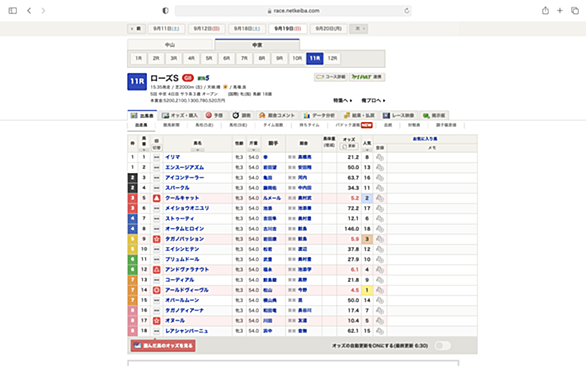Open star mark selector for オヌール
The width and height of the screenshot is (586, 366).
coord(157,321)
